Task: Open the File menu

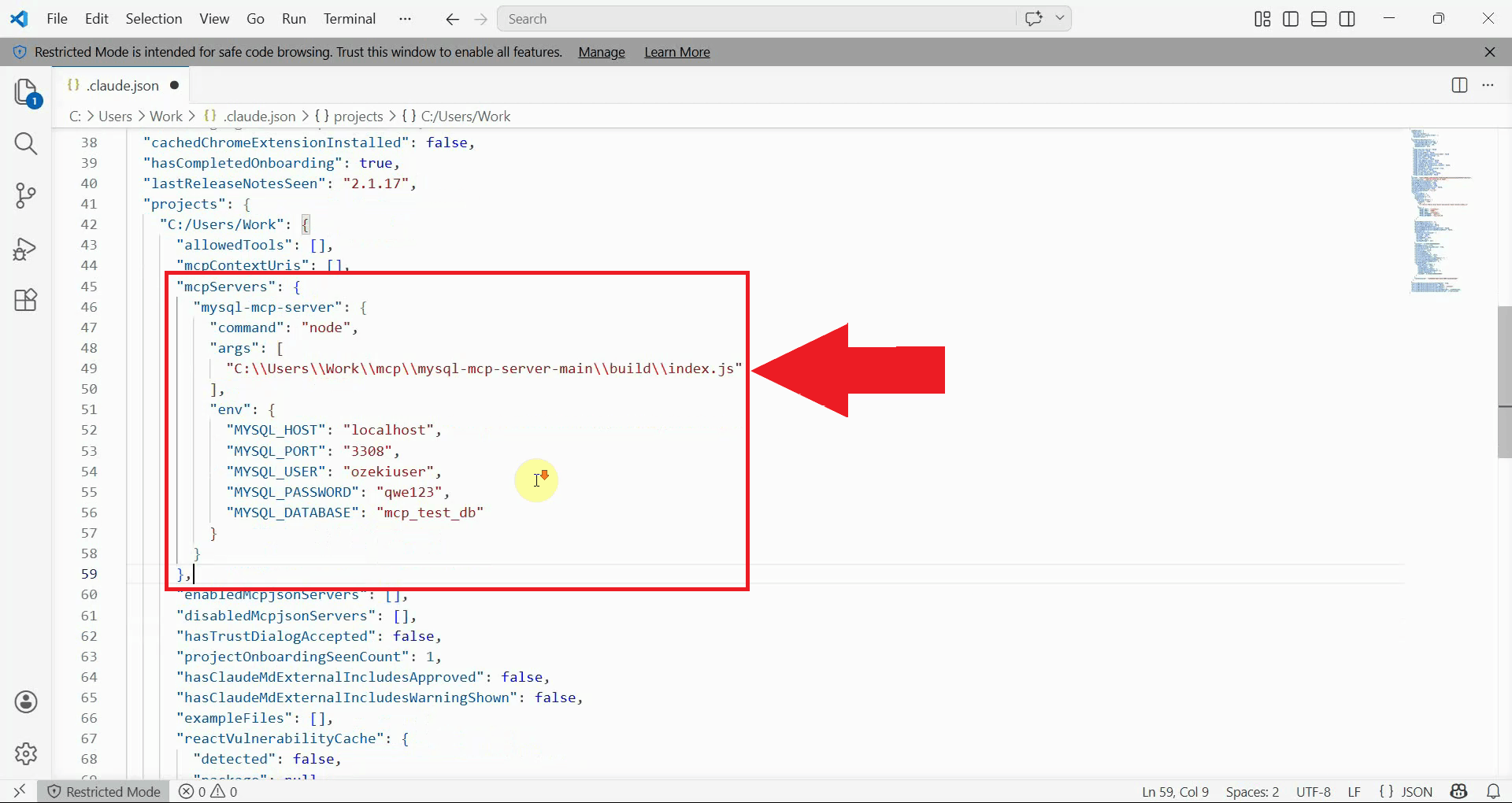Action: (x=57, y=19)
